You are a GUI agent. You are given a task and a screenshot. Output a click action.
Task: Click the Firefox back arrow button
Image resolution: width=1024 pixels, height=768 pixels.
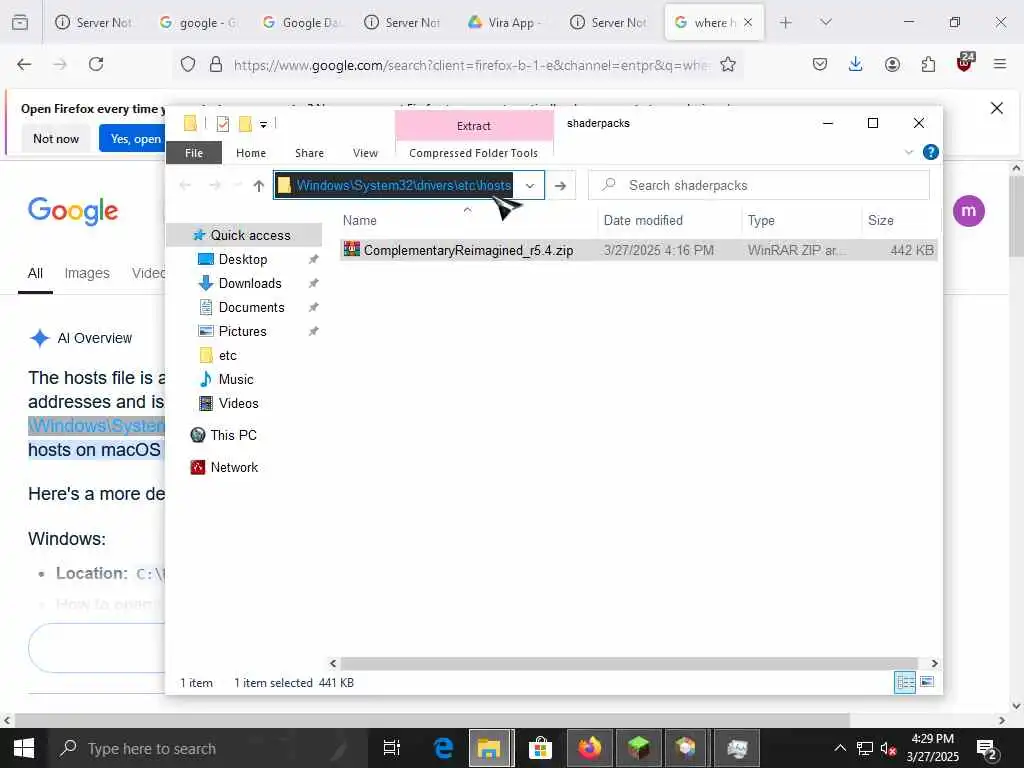point(24,64)
